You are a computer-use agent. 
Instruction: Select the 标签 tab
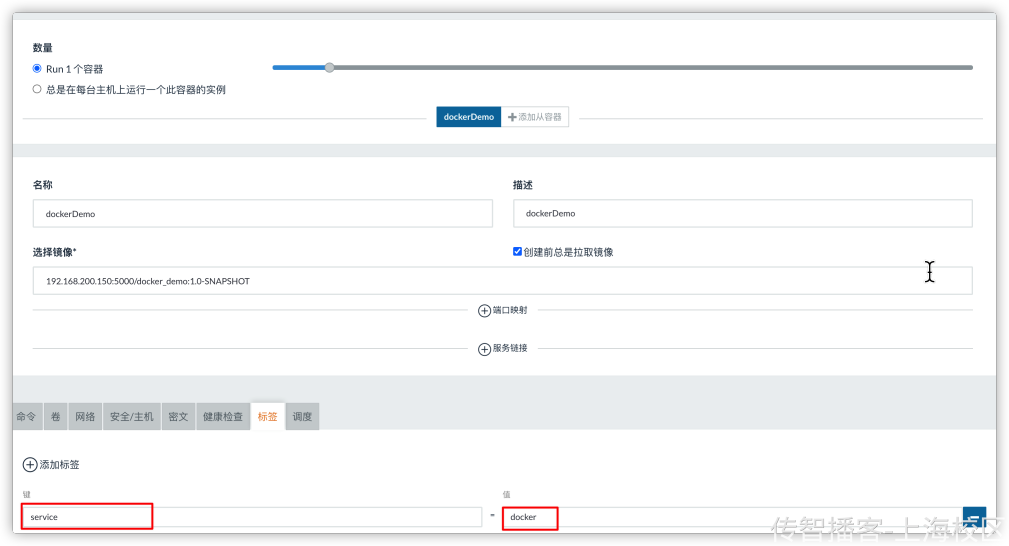[268, 417]
